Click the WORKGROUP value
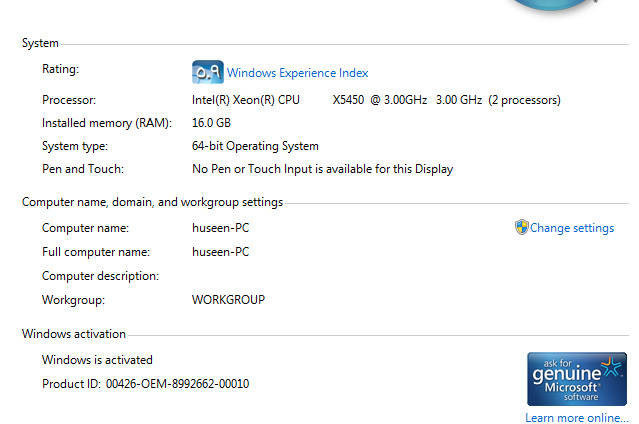This screenshot has height=424, width=639. click(x=228, y=300)
